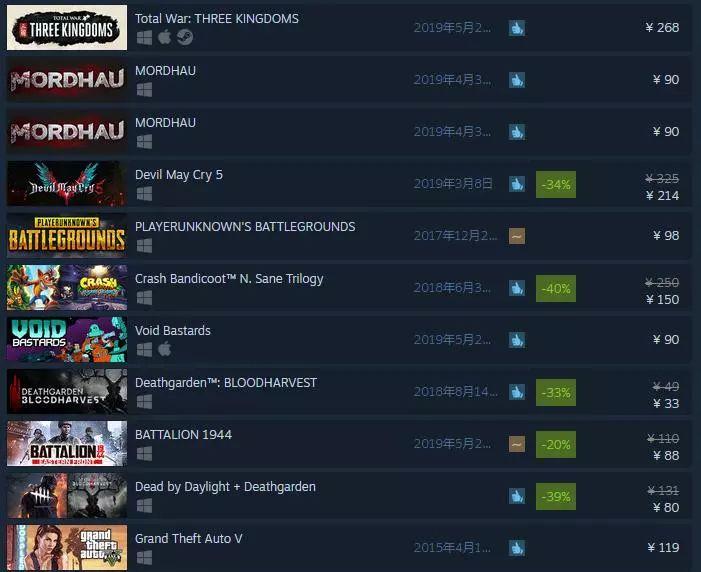Click the Apple icon under Total War: THREE KINGDOMS
701x572 pixels.
165,37
